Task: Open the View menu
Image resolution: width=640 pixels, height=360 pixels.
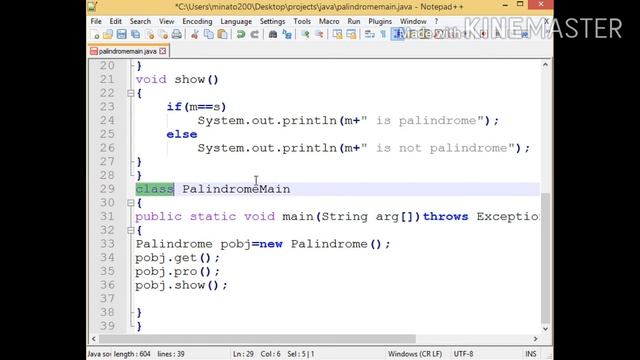Action: pyautogui.click(x=167, y=21)
